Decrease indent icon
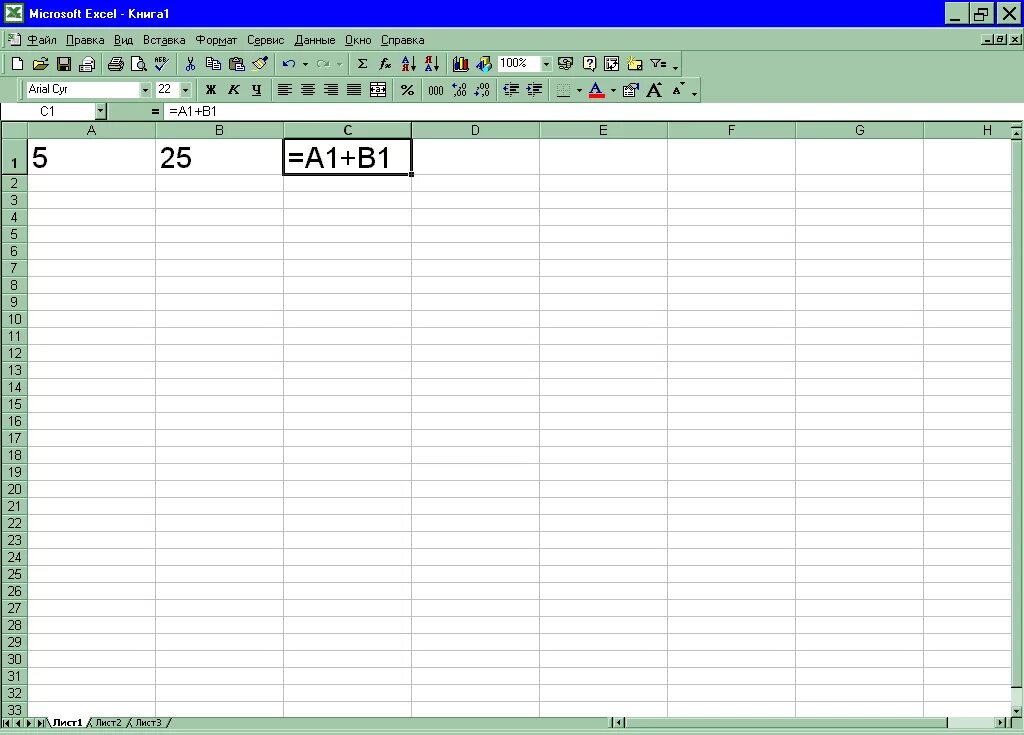Viewport: 1024px width, 735px height. [x=511, y=90]
